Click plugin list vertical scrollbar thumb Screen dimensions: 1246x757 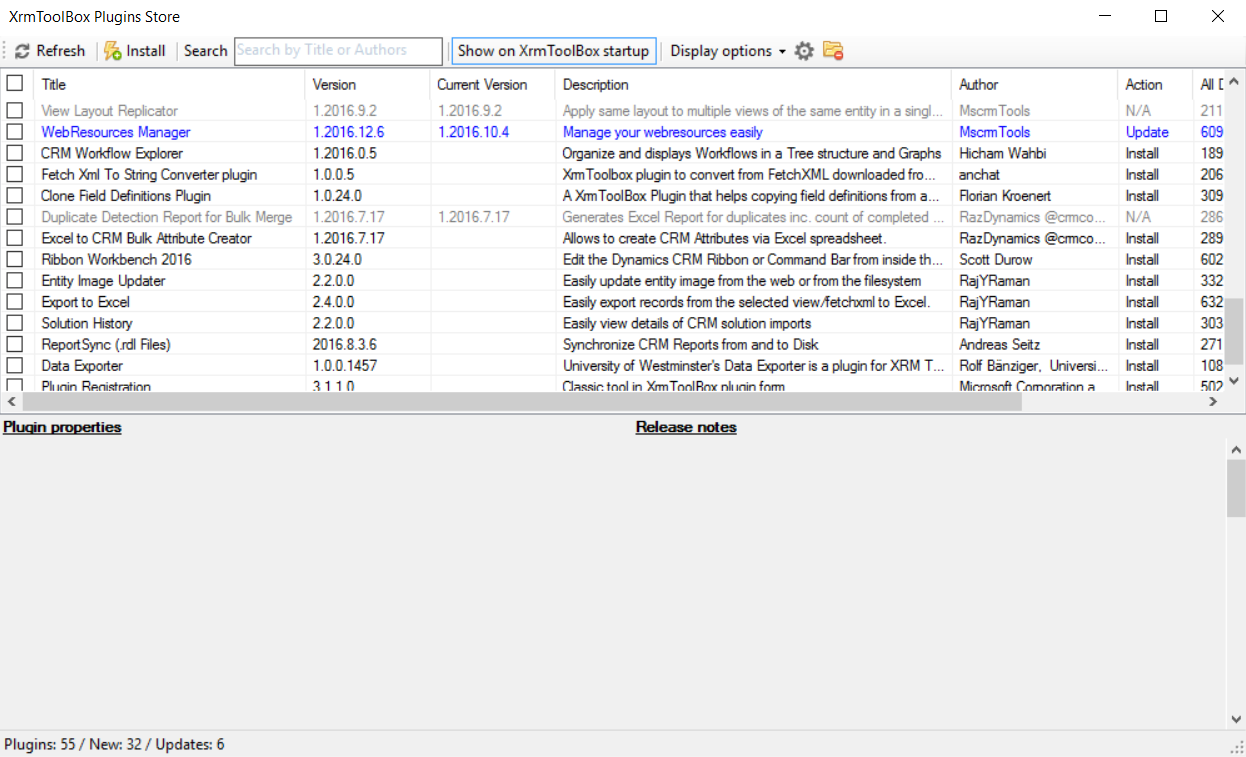click(x=1235, y=332)
